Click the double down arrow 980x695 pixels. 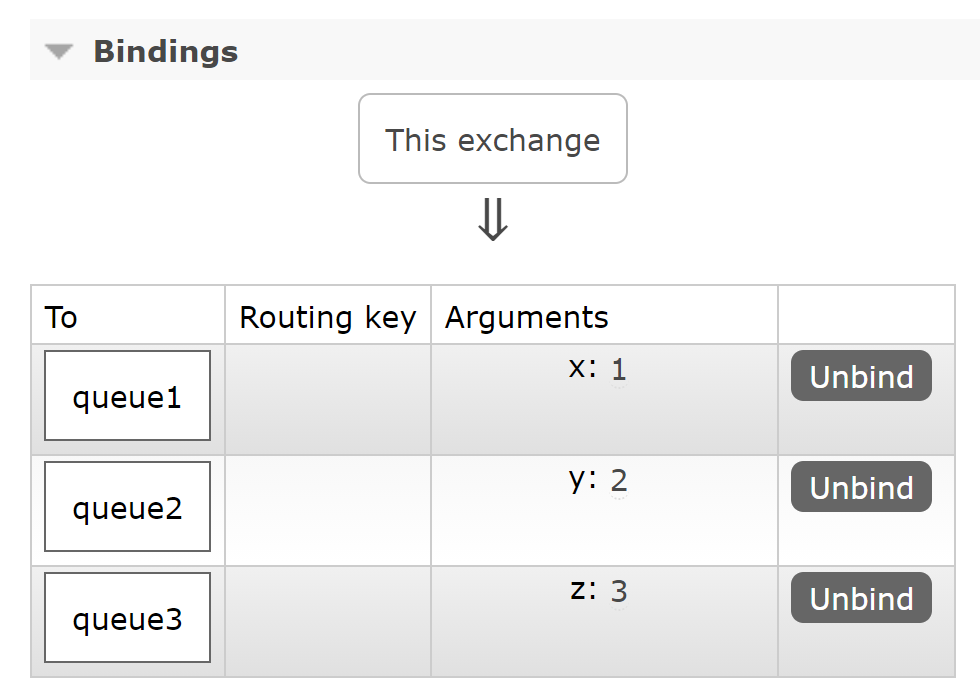click(492, 219)
